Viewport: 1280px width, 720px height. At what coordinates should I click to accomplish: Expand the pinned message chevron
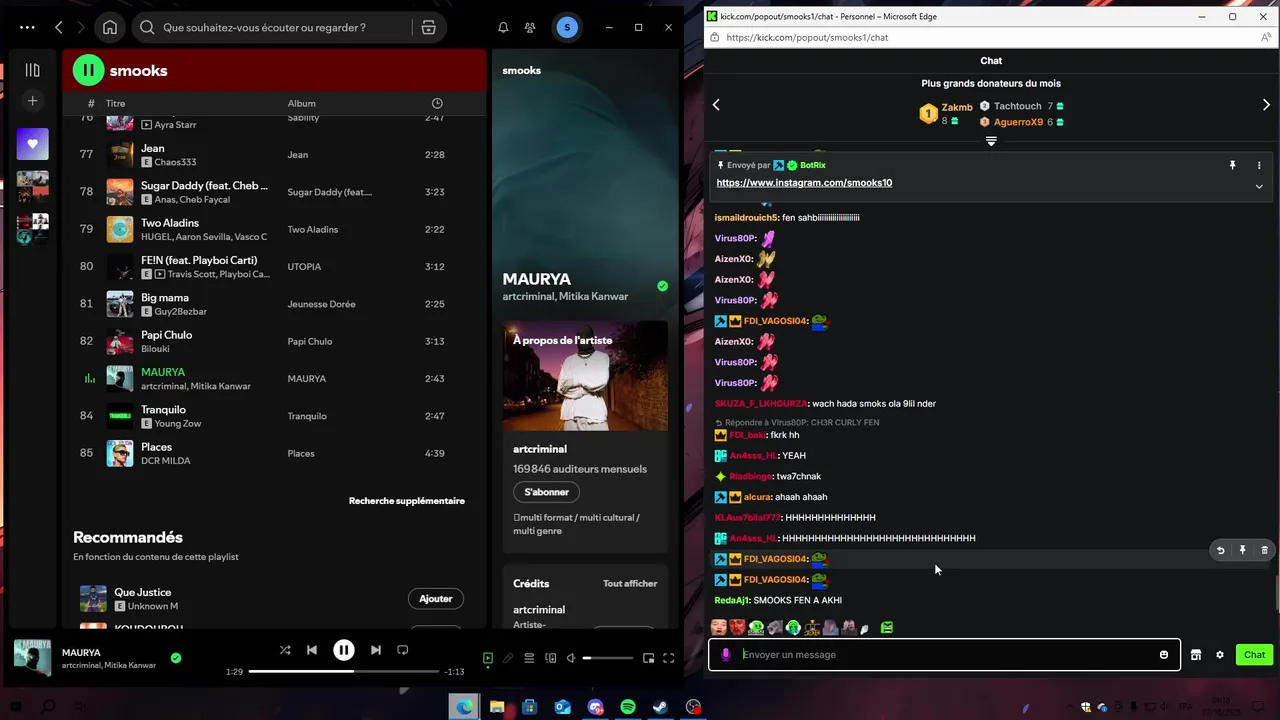click(1259, 186)
